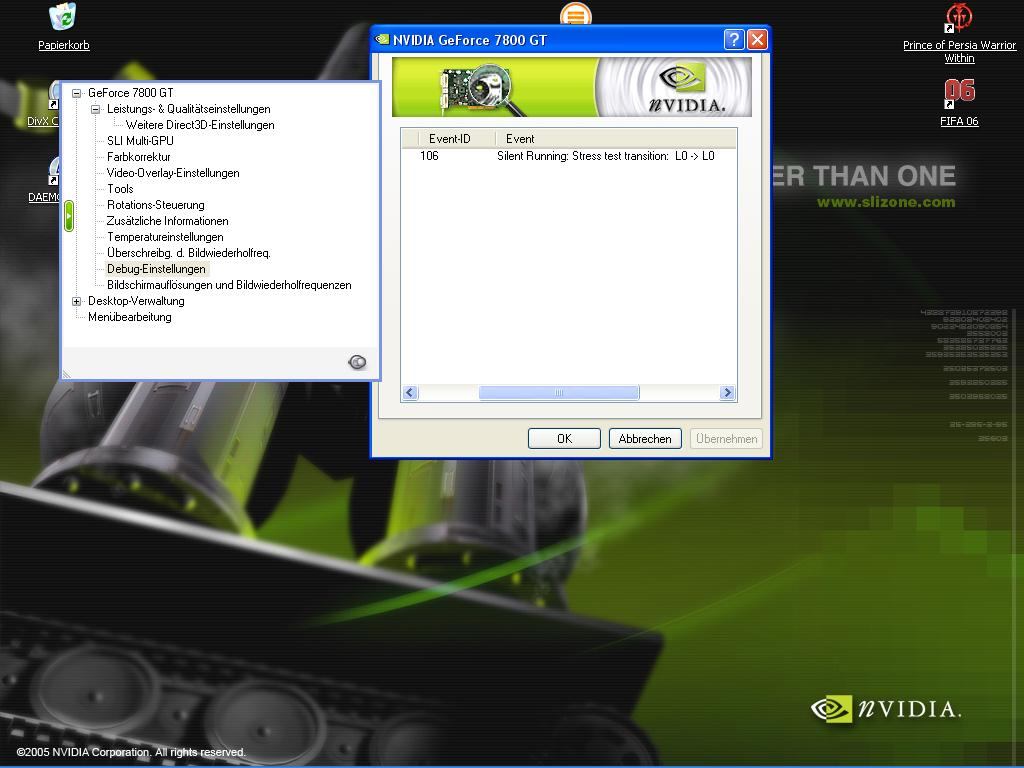The width and height of the screenshot is (1024, 768).
Task: Open Menübearbeitung entry
Action: (x=130, y=317)
